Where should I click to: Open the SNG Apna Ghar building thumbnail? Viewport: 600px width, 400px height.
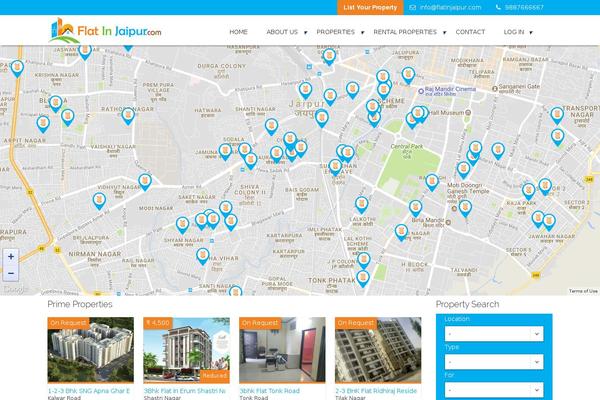91,350
